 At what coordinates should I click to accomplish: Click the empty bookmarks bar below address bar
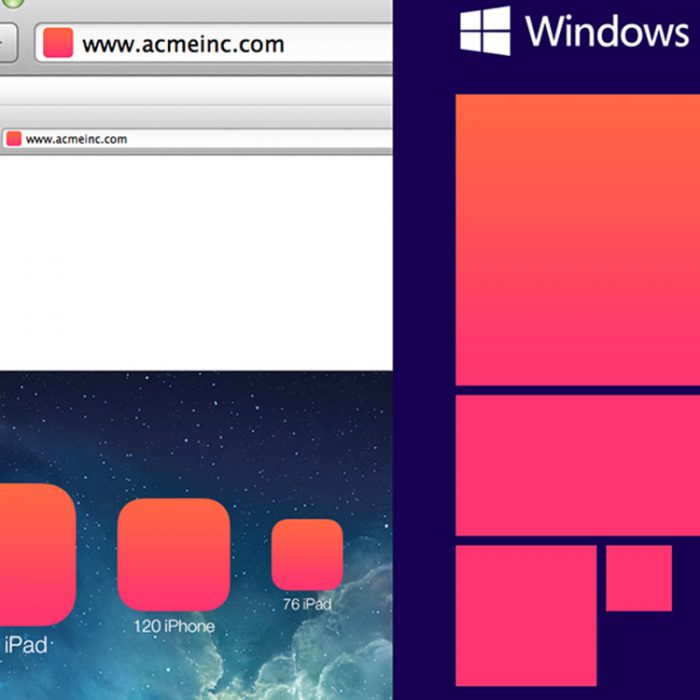pos(195,92)
